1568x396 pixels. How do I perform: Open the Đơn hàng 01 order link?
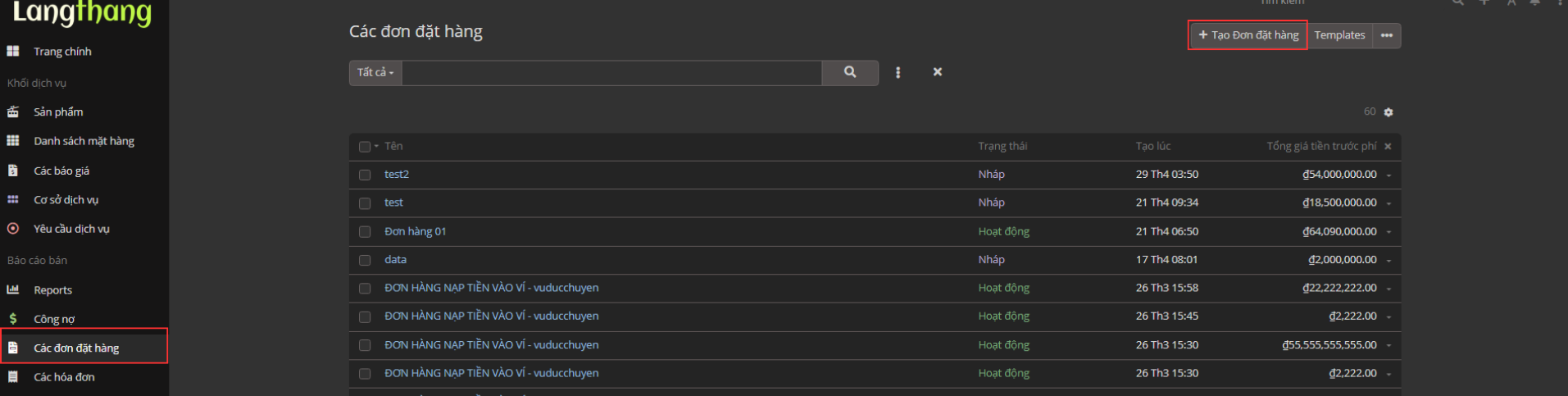tap(415, 231)
